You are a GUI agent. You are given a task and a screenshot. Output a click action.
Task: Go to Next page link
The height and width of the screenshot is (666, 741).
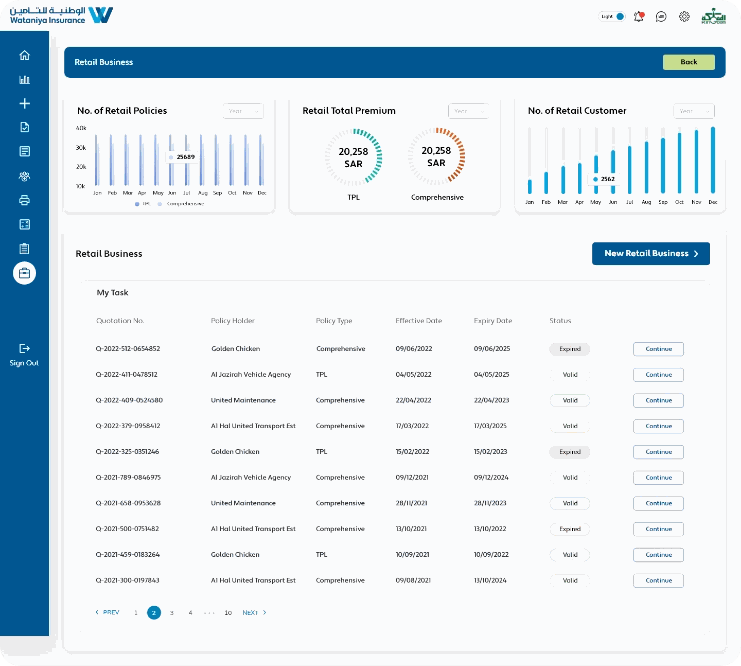tap(255, 613)
